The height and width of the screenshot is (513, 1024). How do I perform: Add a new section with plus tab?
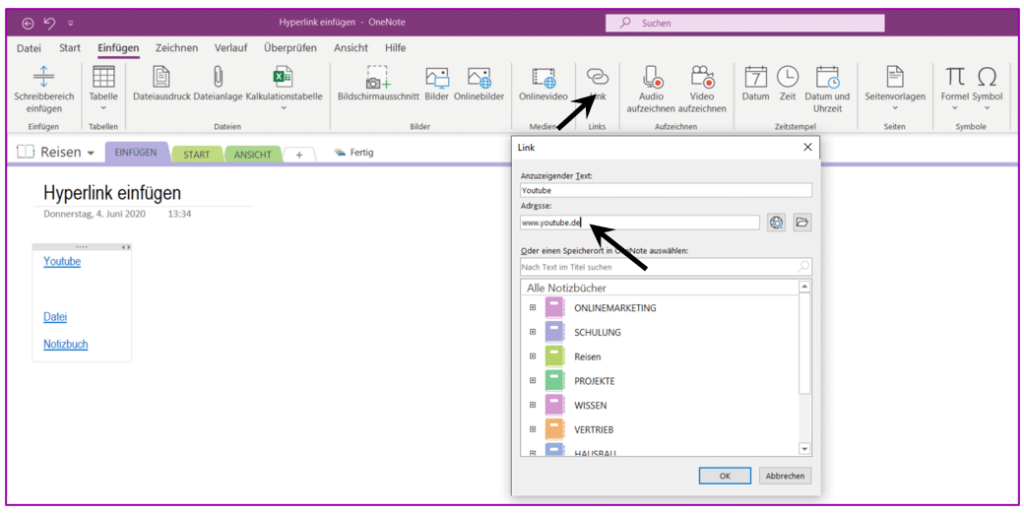coord(299,155)
